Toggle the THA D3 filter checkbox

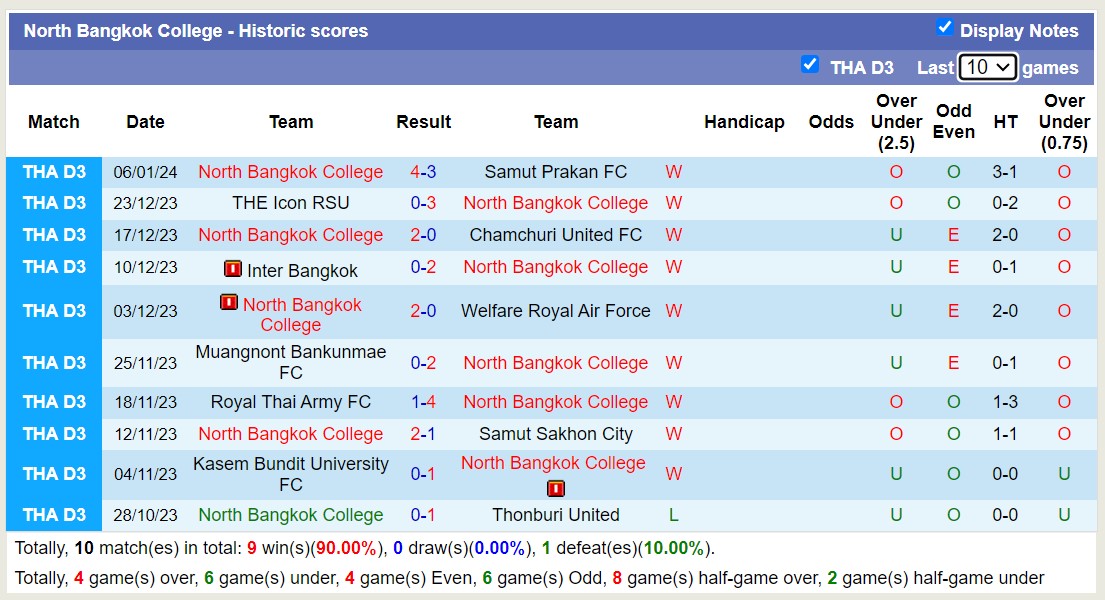(810, 66)
